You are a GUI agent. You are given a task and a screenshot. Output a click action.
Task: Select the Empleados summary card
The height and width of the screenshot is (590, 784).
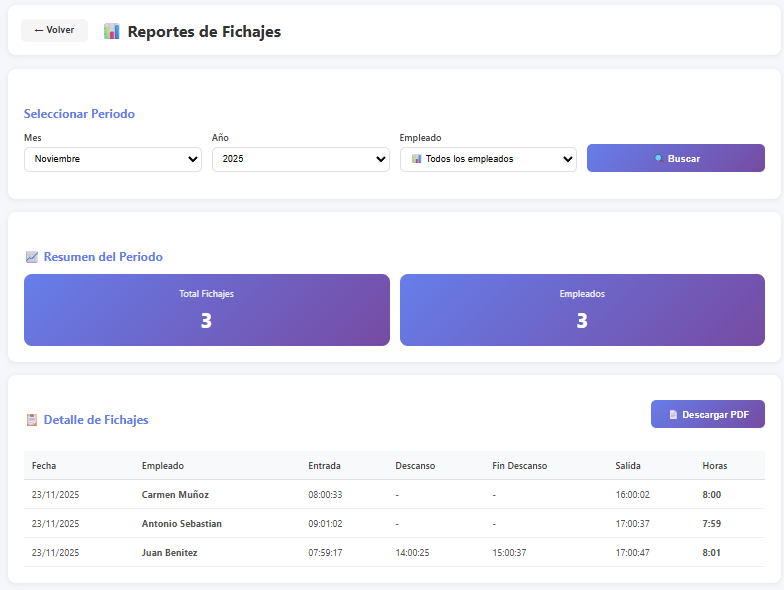(582, 310)
